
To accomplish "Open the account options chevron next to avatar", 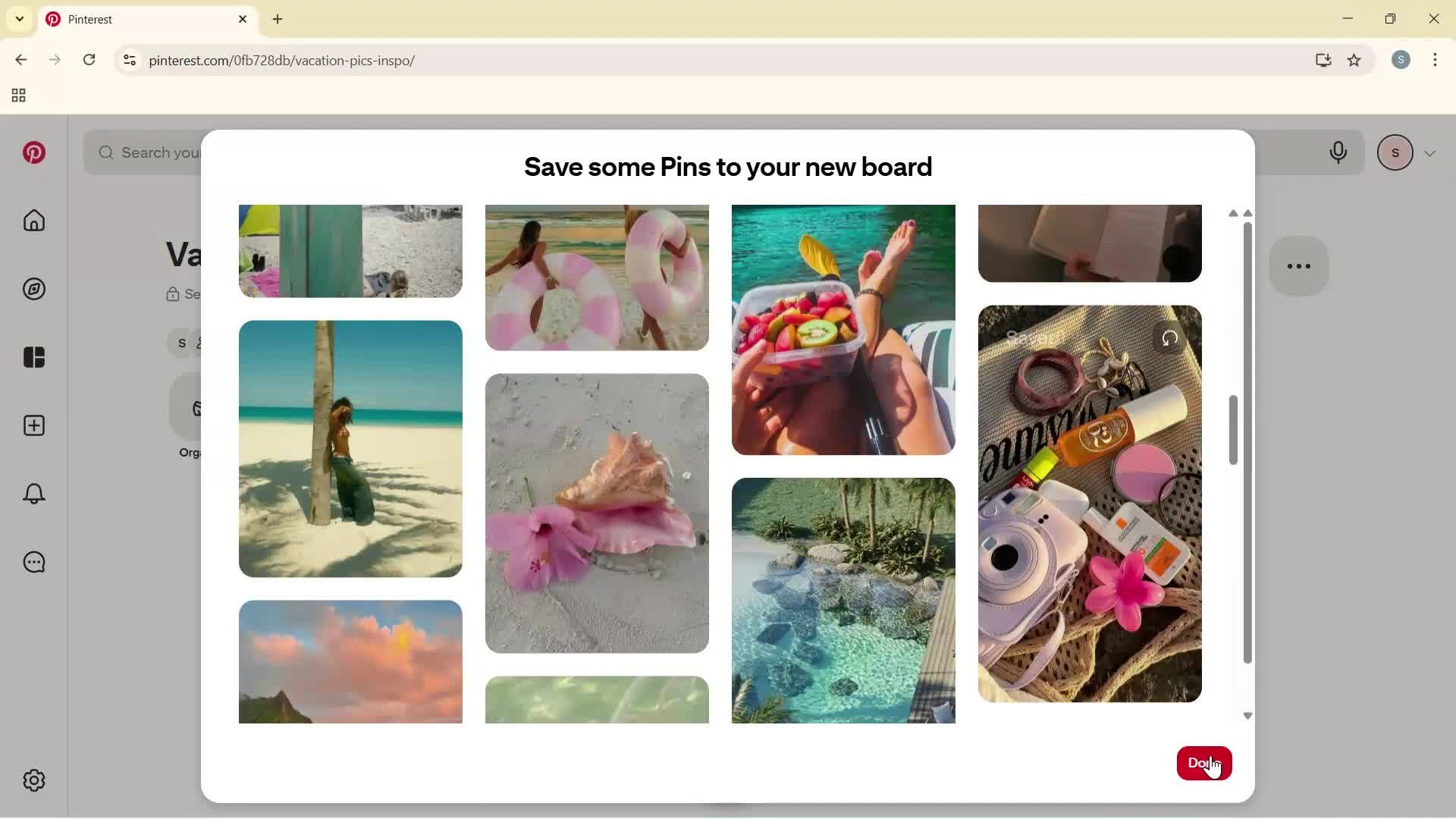I will pyautogui.click(x=1430, y=152).
